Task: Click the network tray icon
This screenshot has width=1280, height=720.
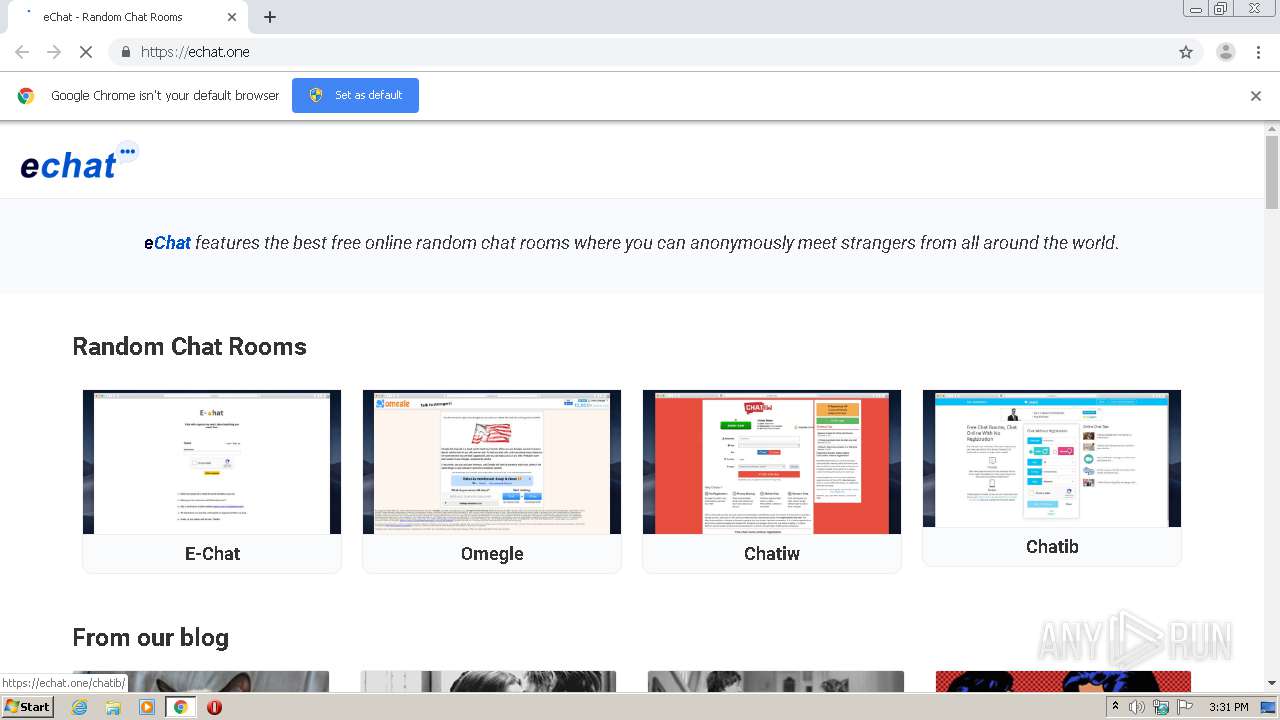Action: (x=1161, y=707)
